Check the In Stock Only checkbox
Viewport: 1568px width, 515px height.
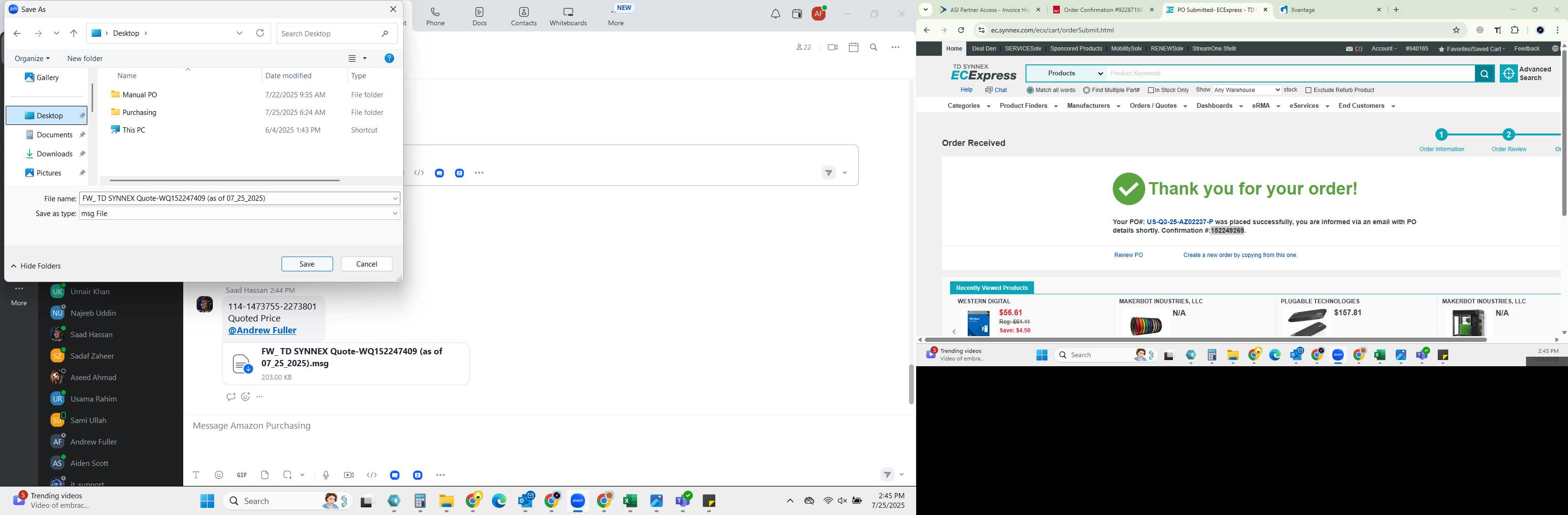click(x=1151, y=90)
